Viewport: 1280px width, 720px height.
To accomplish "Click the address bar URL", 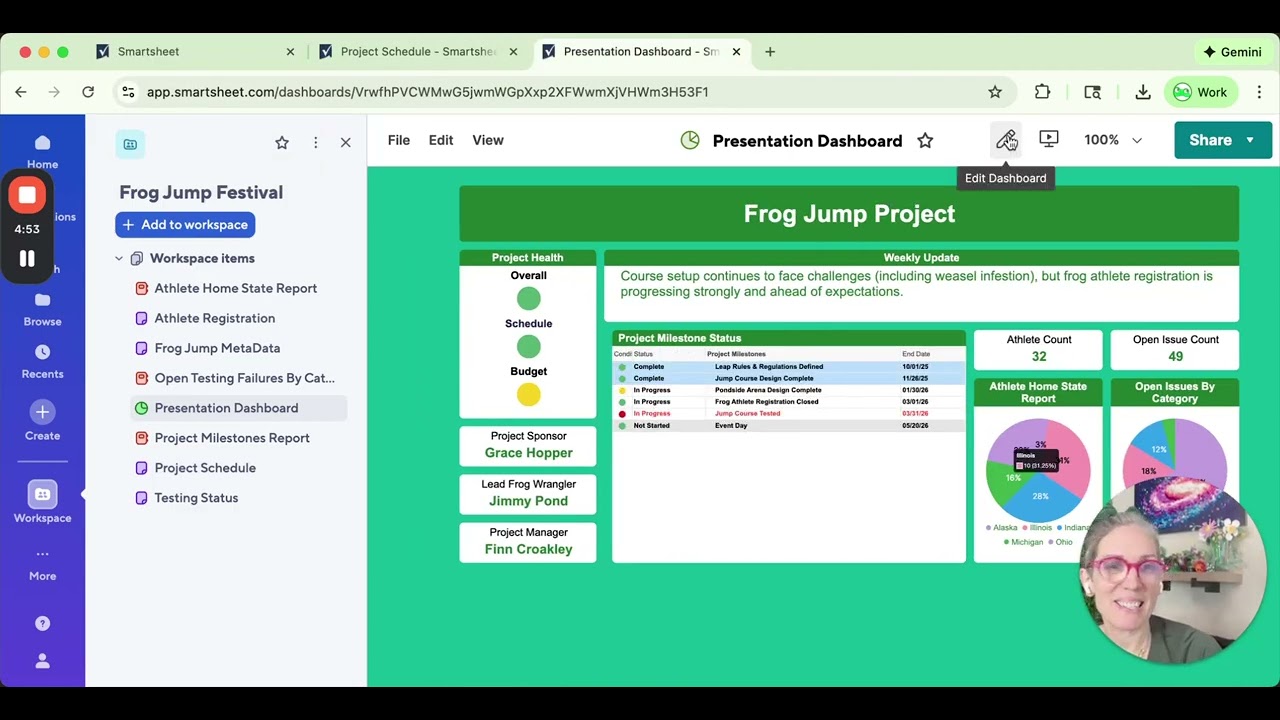I will 427,92.
